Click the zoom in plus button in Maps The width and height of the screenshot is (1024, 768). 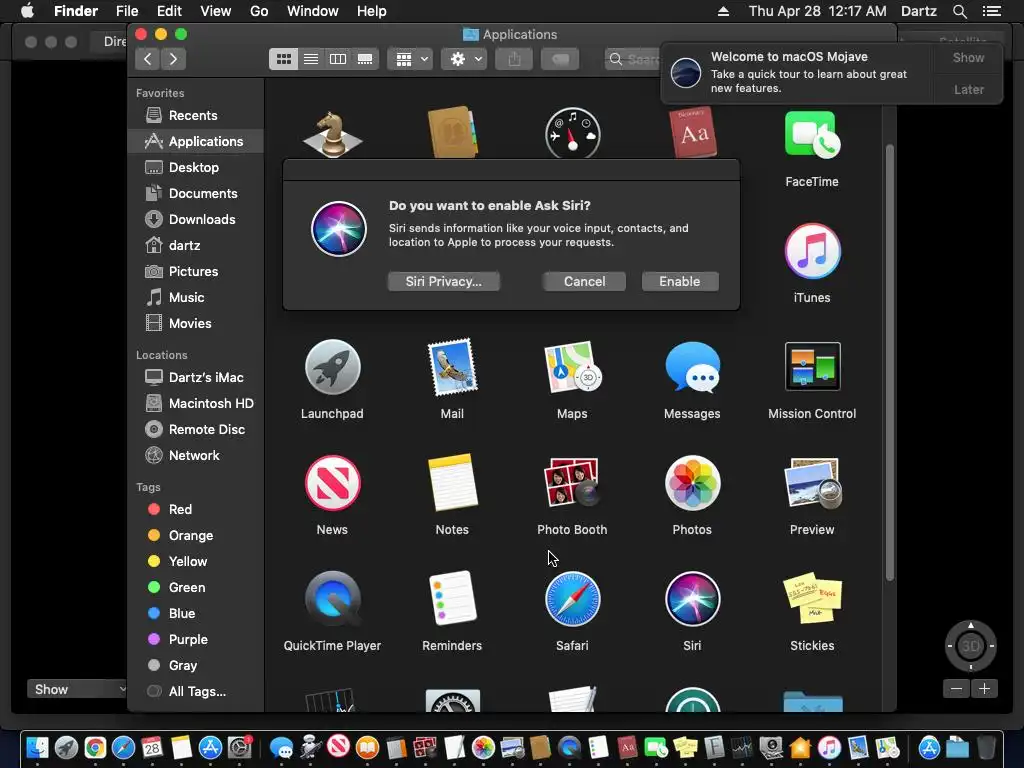(x=984, y=688)
